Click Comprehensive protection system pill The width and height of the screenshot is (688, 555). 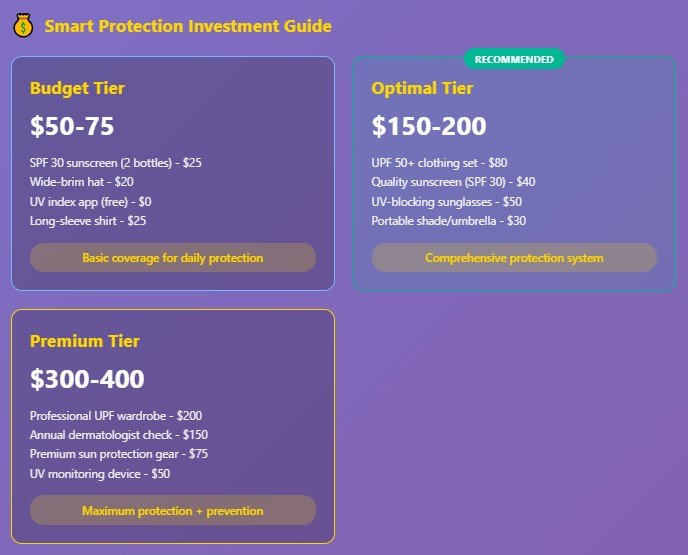tap(514, 258)
